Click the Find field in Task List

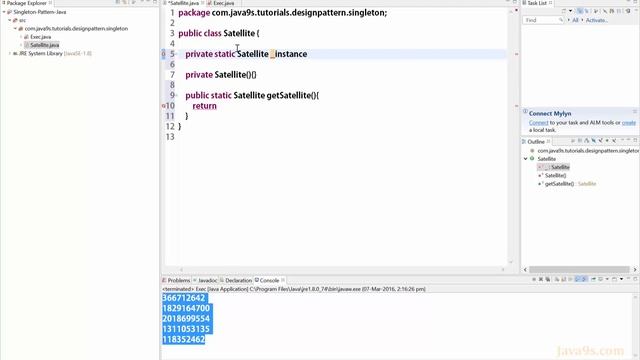[543, 20]
